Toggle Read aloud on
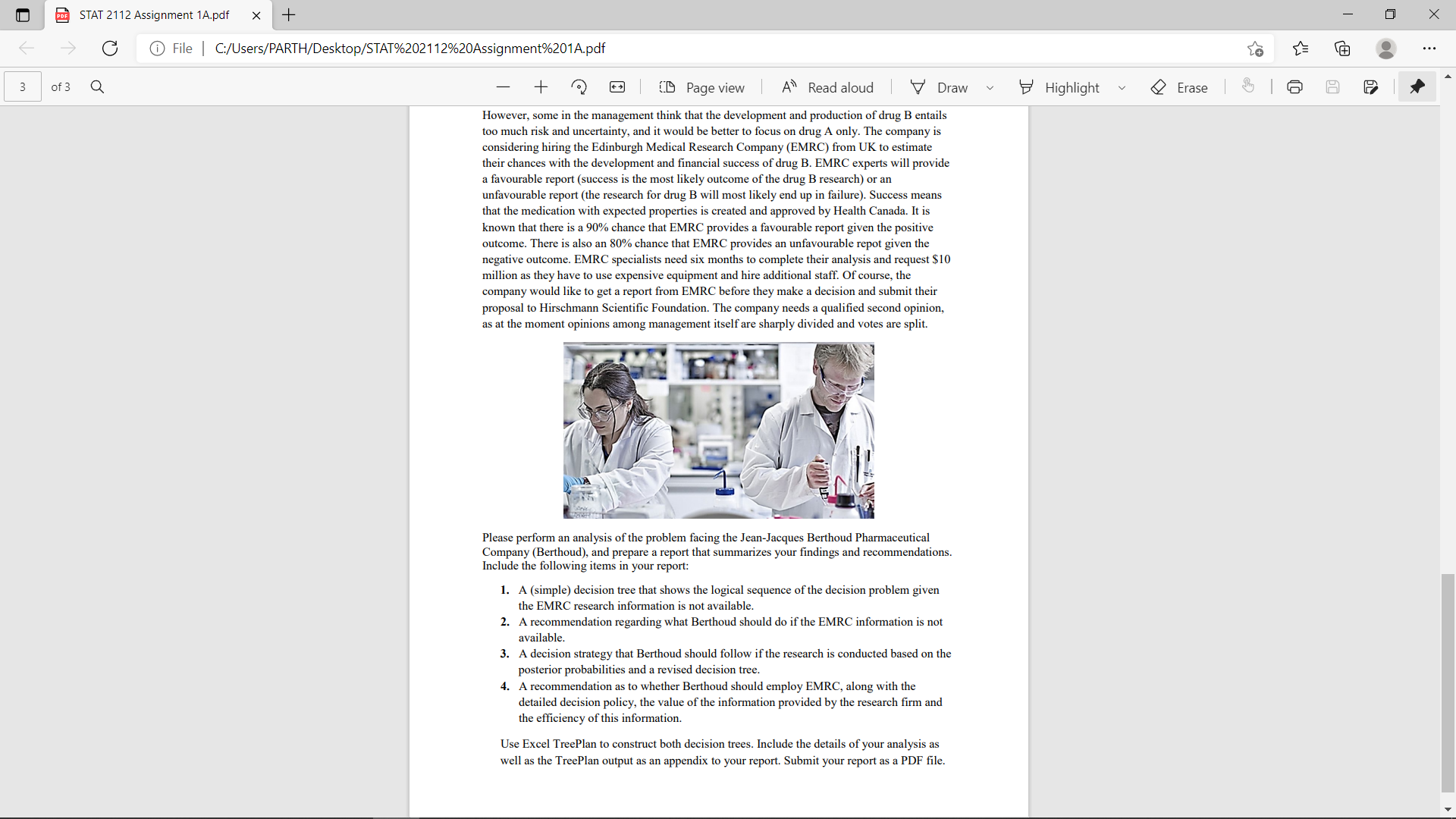This screenshot has width=1456, height=819. 827,87
